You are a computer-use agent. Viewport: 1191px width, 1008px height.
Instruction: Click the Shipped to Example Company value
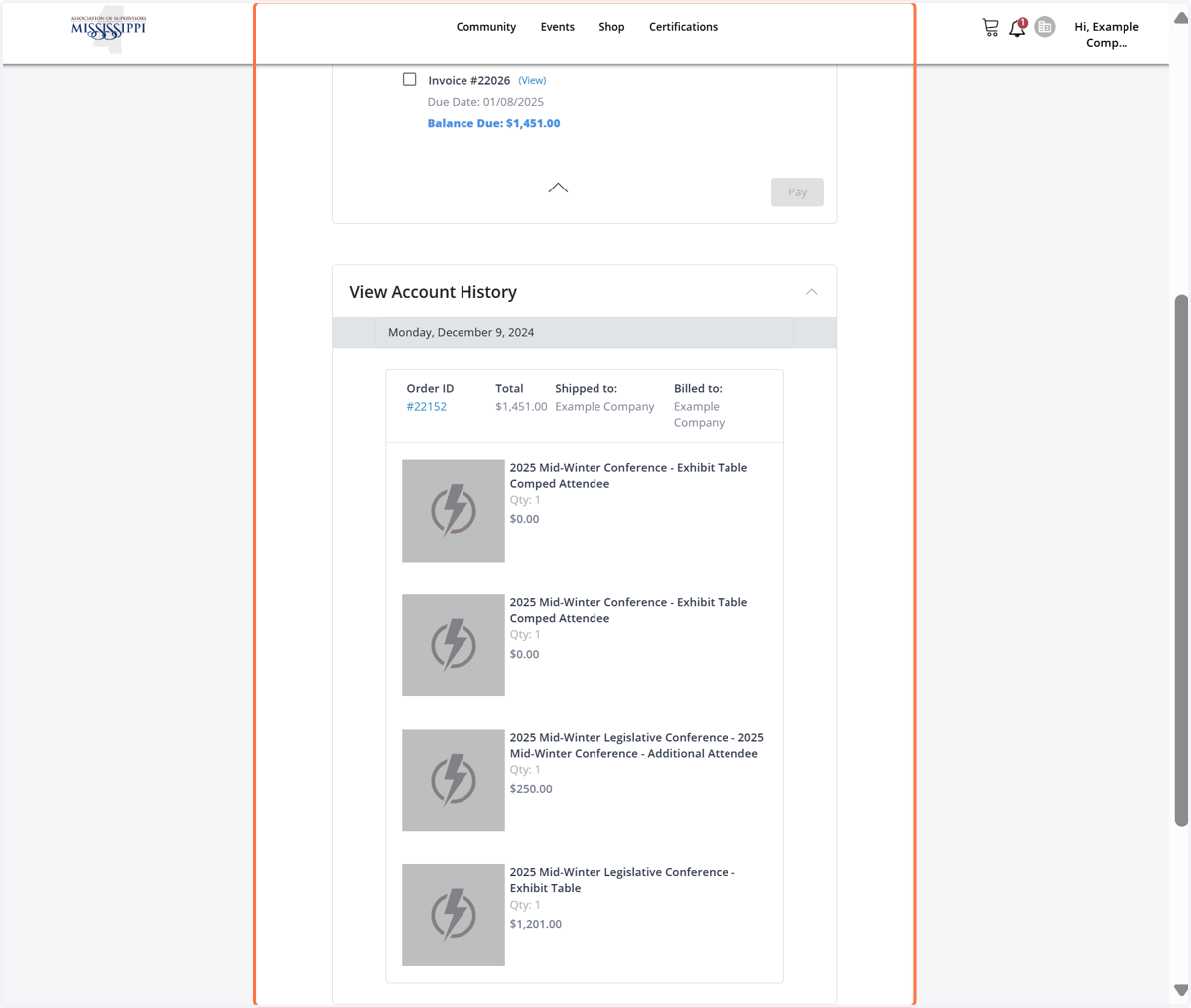[x=604, y=406]
